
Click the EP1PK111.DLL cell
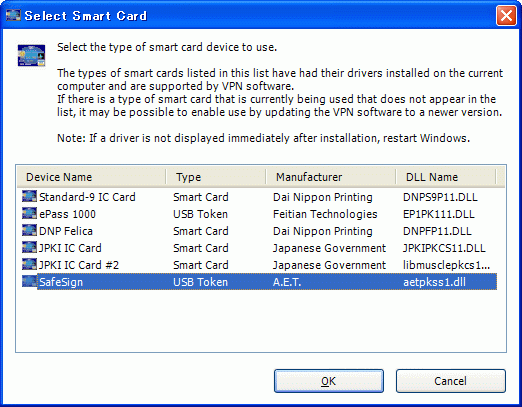coord(439,214)
